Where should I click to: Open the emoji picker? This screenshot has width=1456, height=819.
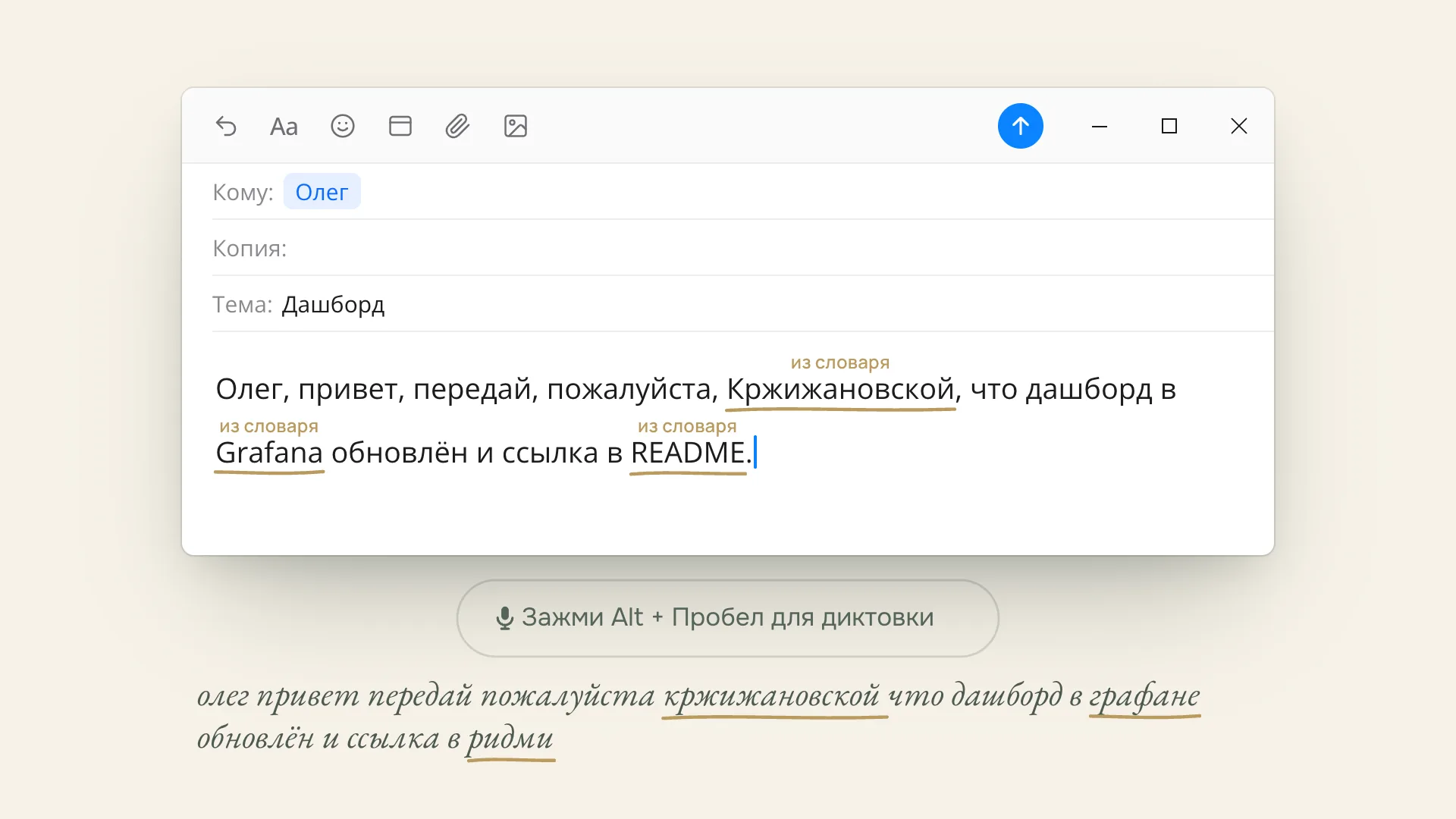(343, 126)
